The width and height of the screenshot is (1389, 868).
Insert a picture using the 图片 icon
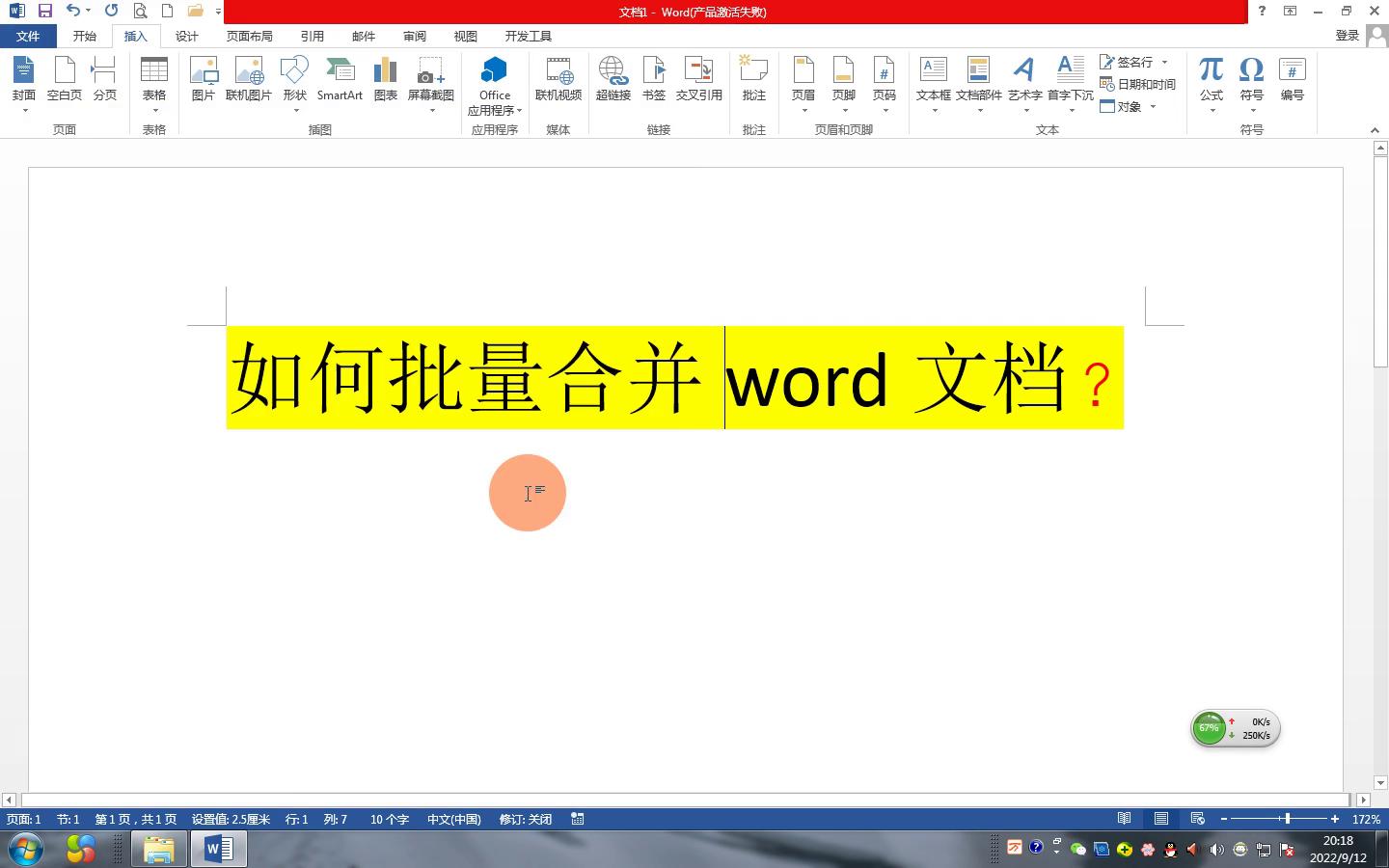203,82
